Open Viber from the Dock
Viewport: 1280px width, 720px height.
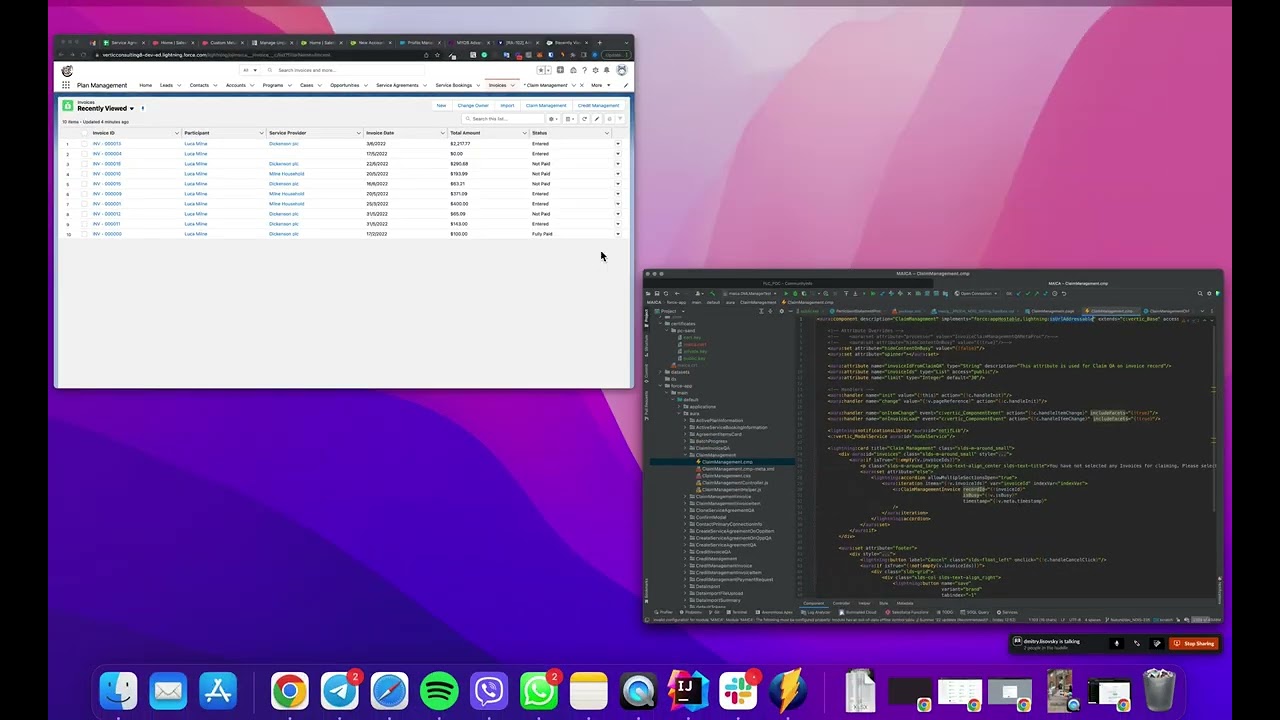click(x=489, y=691)
